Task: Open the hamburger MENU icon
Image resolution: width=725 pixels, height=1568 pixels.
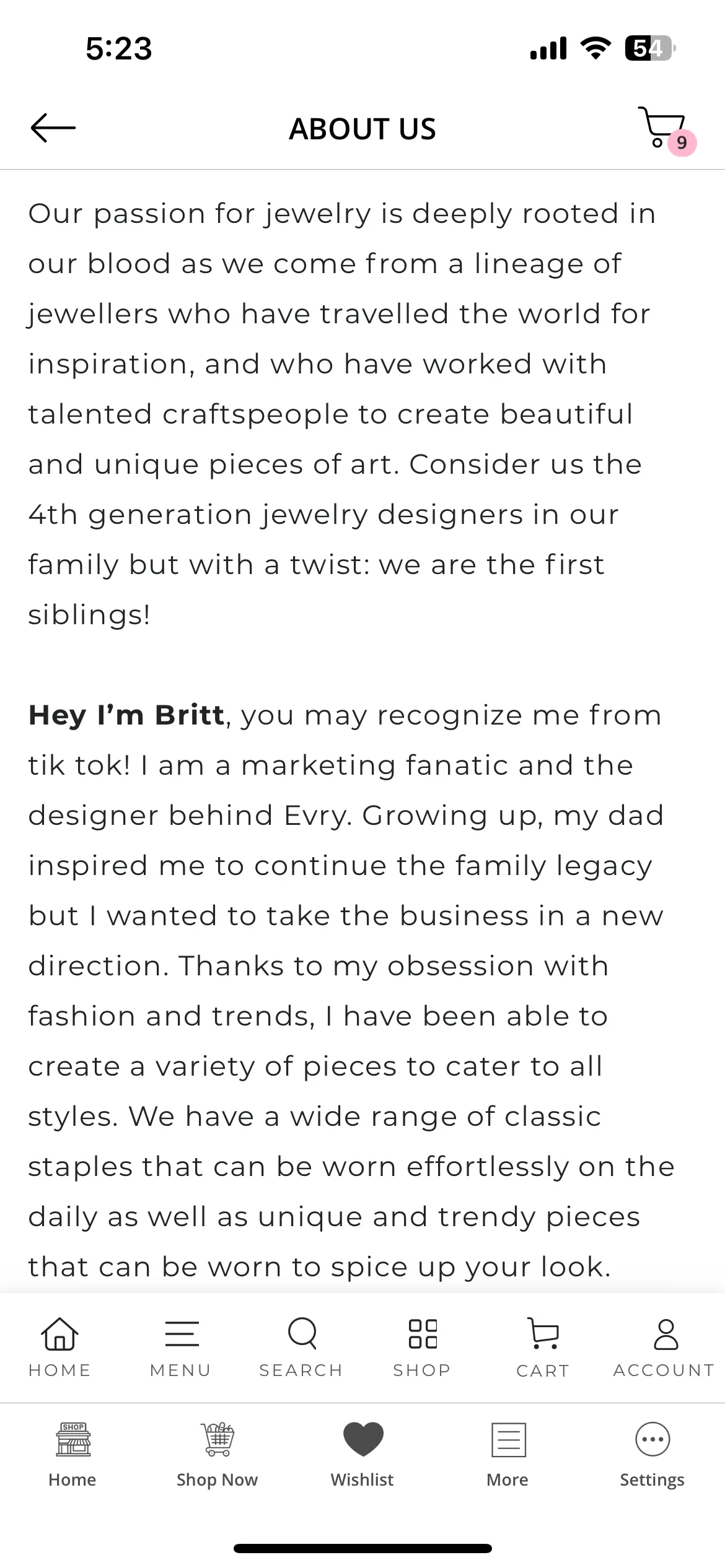Action: click(182, 1333)
